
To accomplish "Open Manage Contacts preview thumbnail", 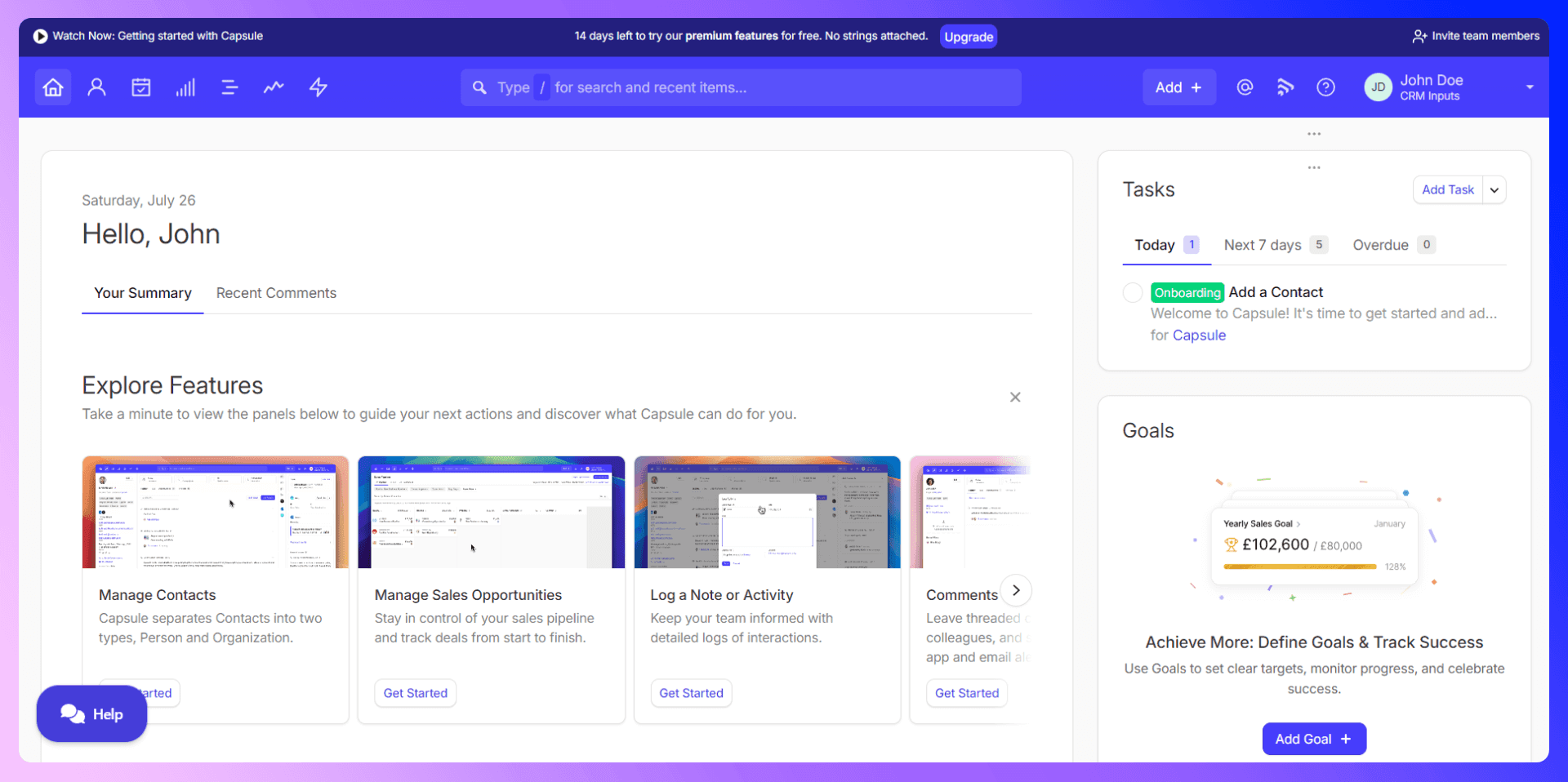I will (x=216, y=512).
